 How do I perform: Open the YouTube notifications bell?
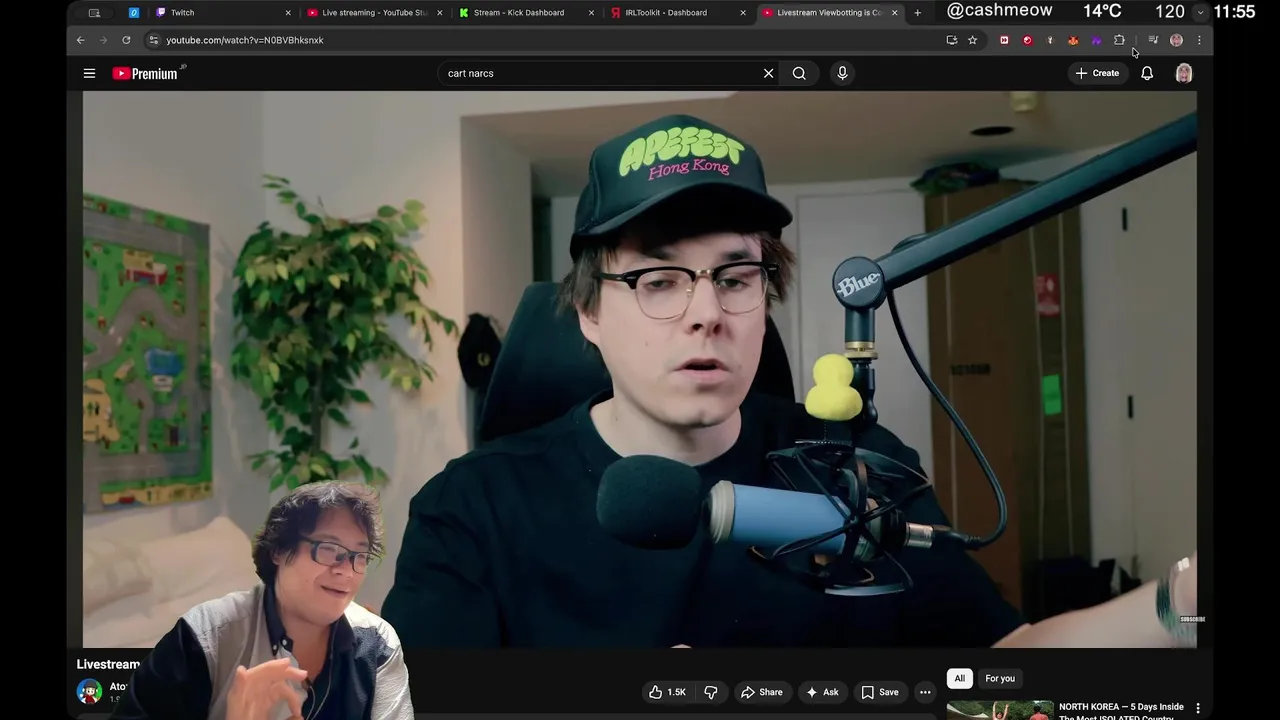[1147, 73]
